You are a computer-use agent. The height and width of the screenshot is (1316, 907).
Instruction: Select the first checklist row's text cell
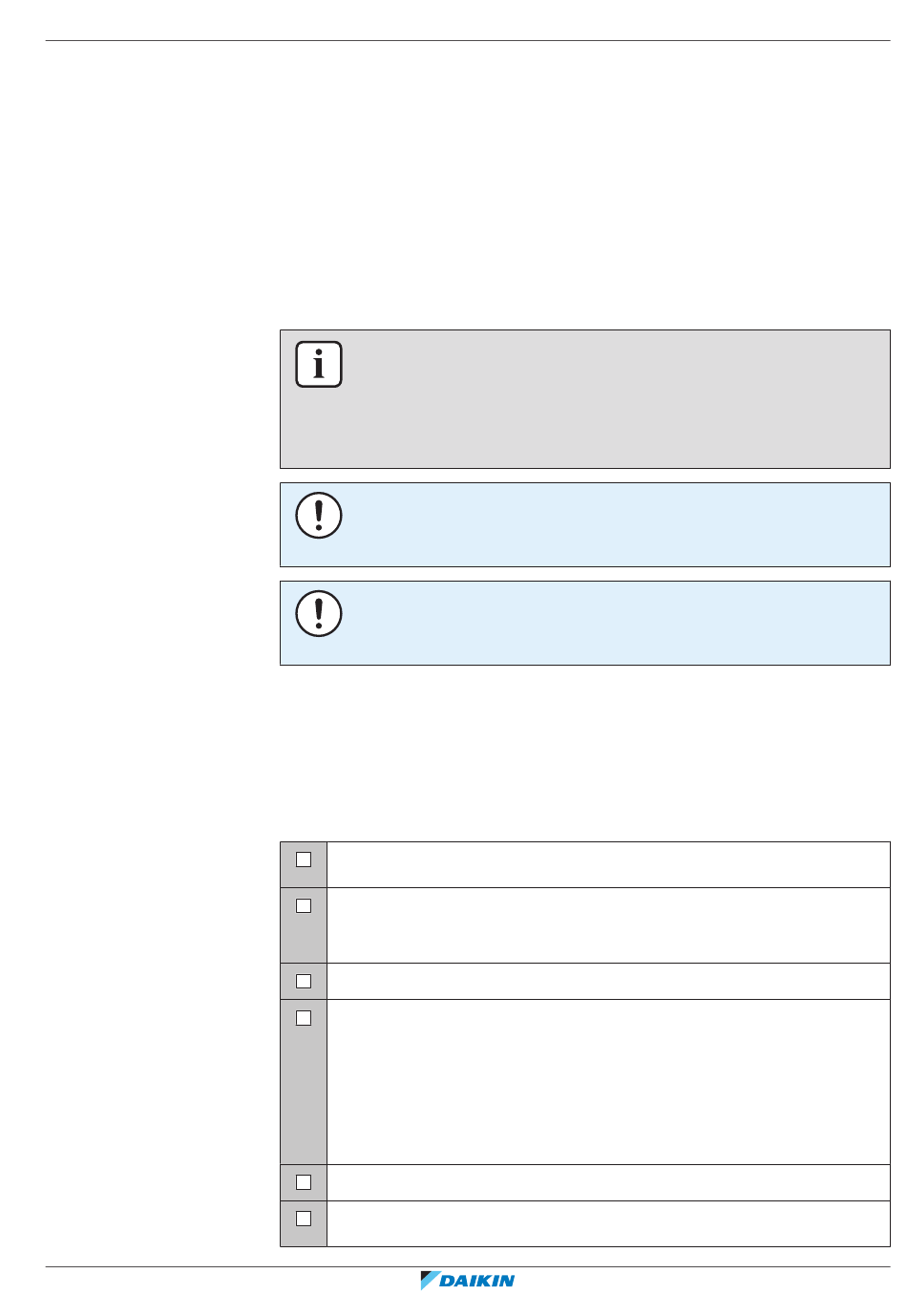click(608, 864)
